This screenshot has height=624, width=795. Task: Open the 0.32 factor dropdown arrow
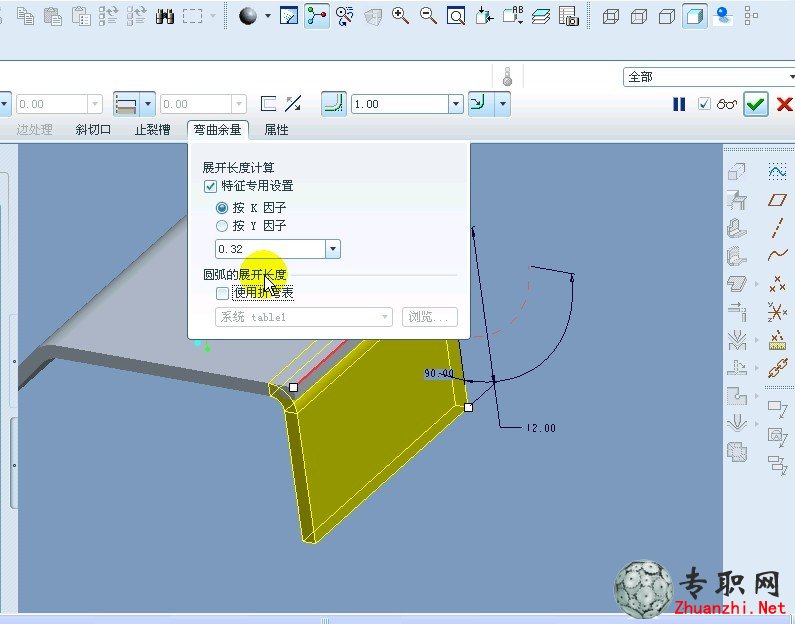click(333, 249)
